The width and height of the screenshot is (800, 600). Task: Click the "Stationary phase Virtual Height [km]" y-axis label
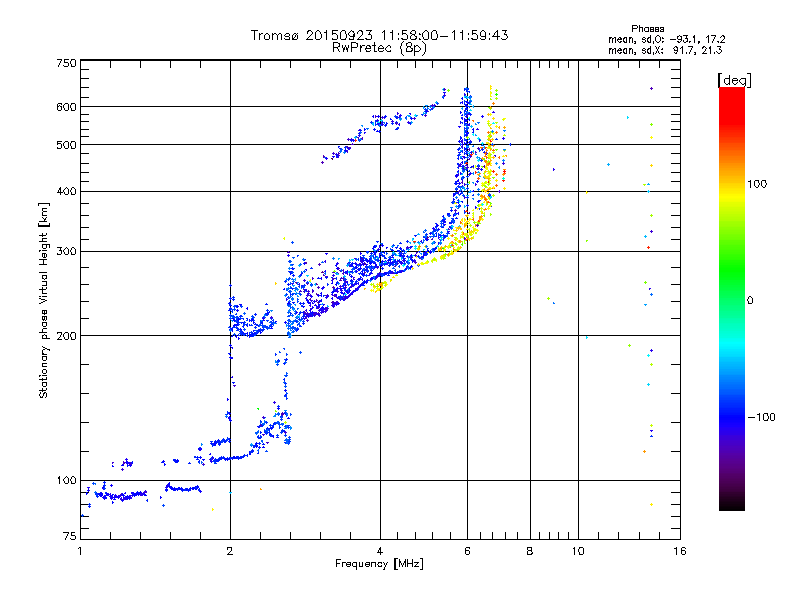tap(44, 301)
